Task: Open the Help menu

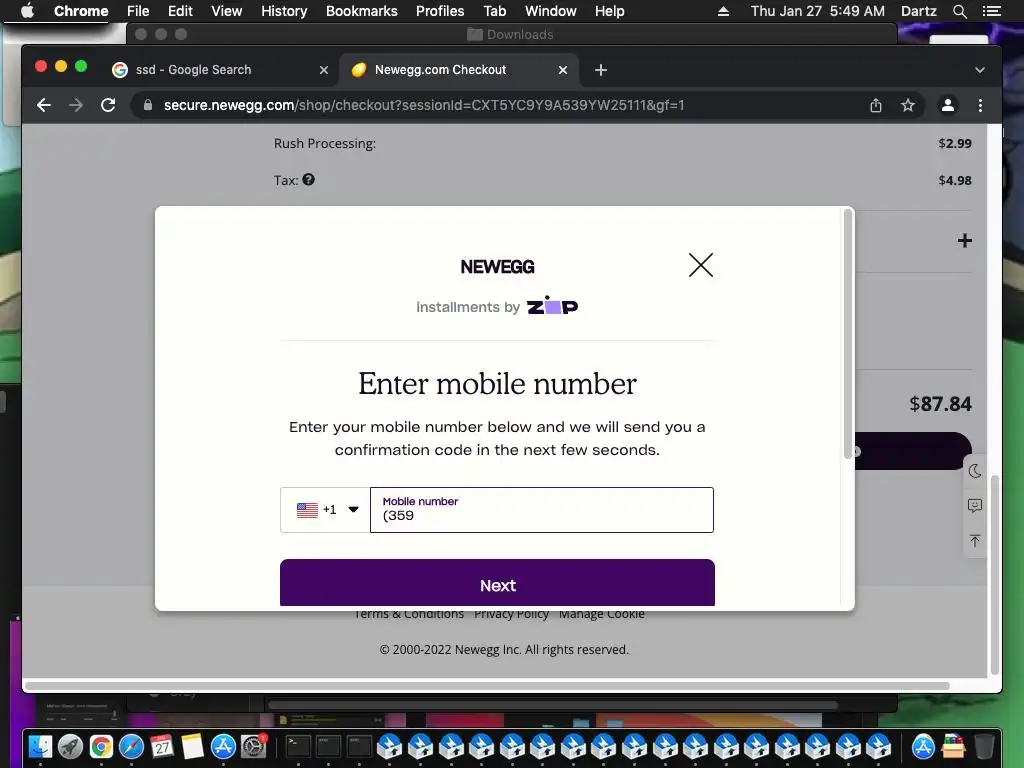Action: tap(609, 11)
